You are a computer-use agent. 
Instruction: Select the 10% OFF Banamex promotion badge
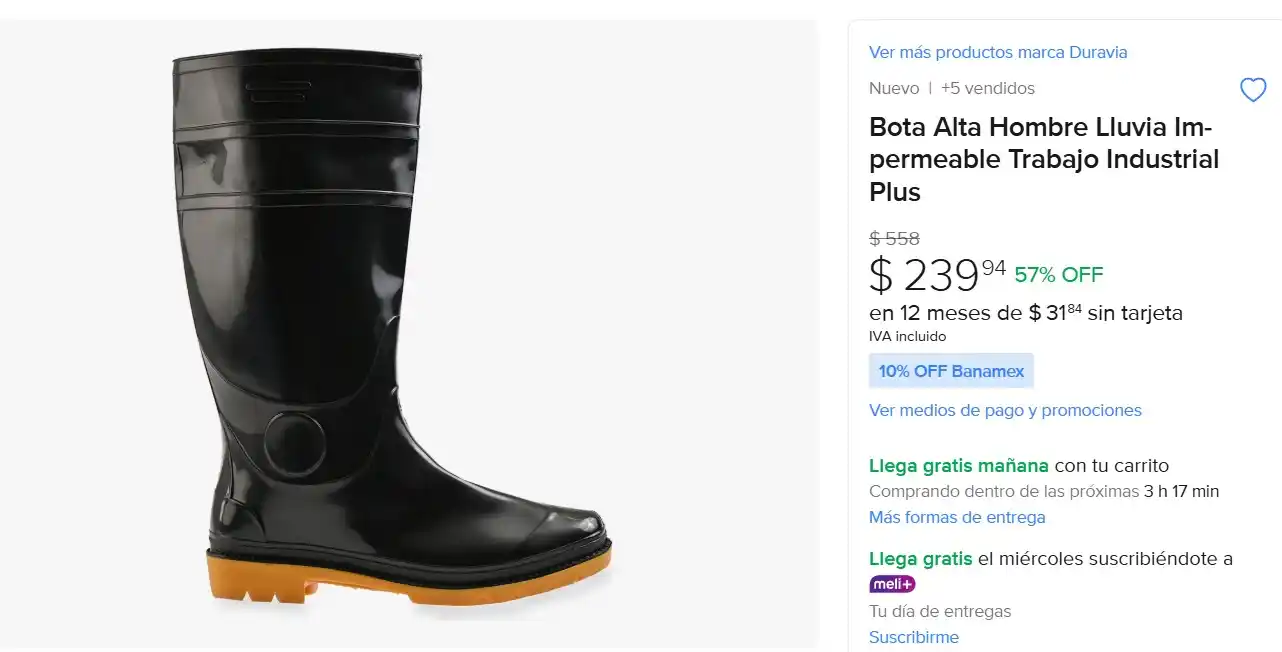951,371
